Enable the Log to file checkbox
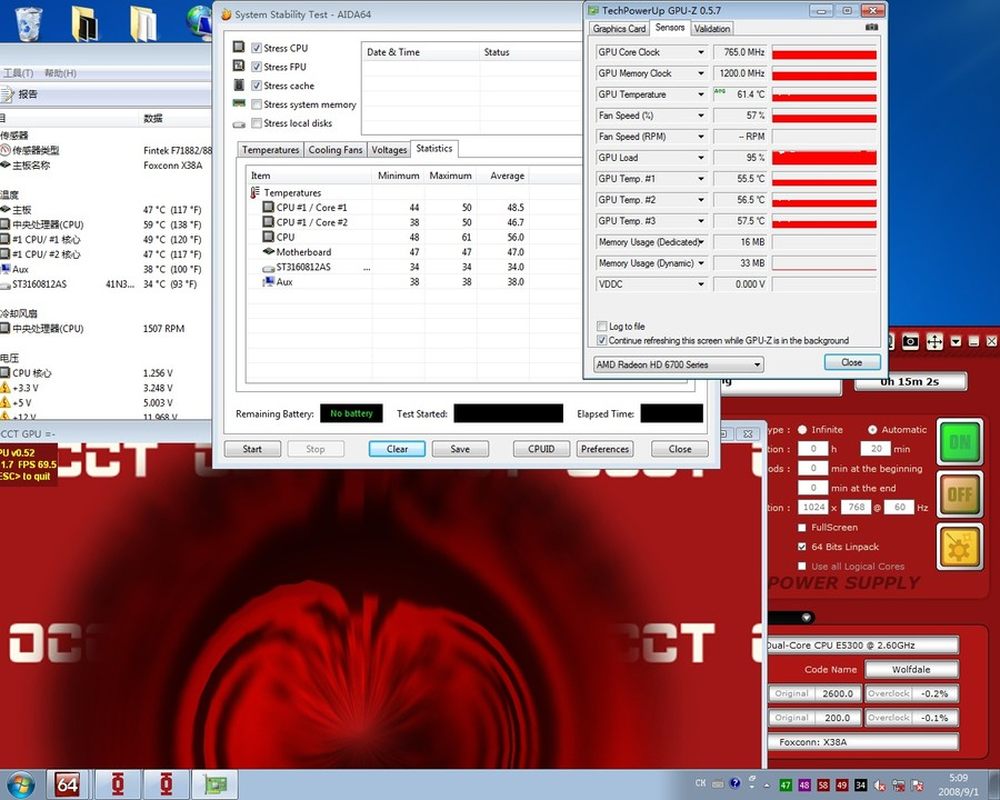This screenshot has height=800, width=1000. [601, 326]
